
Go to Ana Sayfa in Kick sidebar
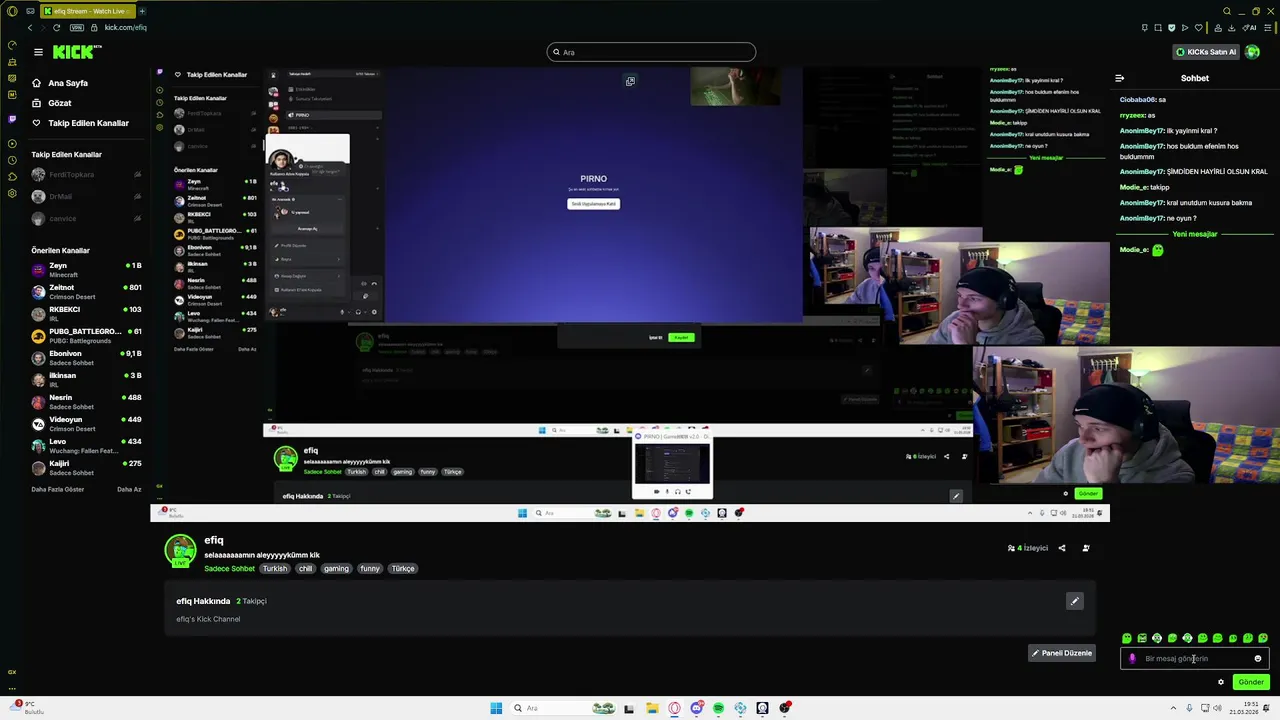coord(59,83)
